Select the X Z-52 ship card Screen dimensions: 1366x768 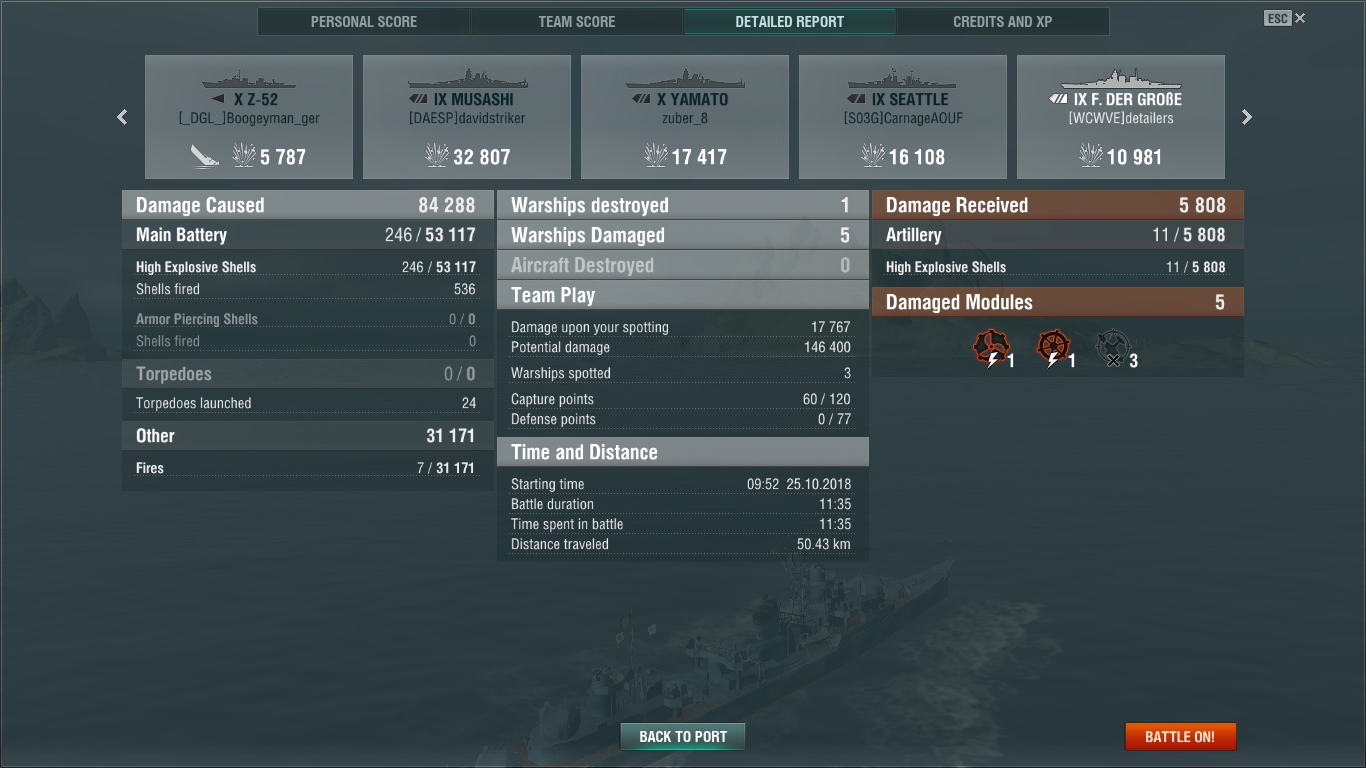tap(249, 117)
